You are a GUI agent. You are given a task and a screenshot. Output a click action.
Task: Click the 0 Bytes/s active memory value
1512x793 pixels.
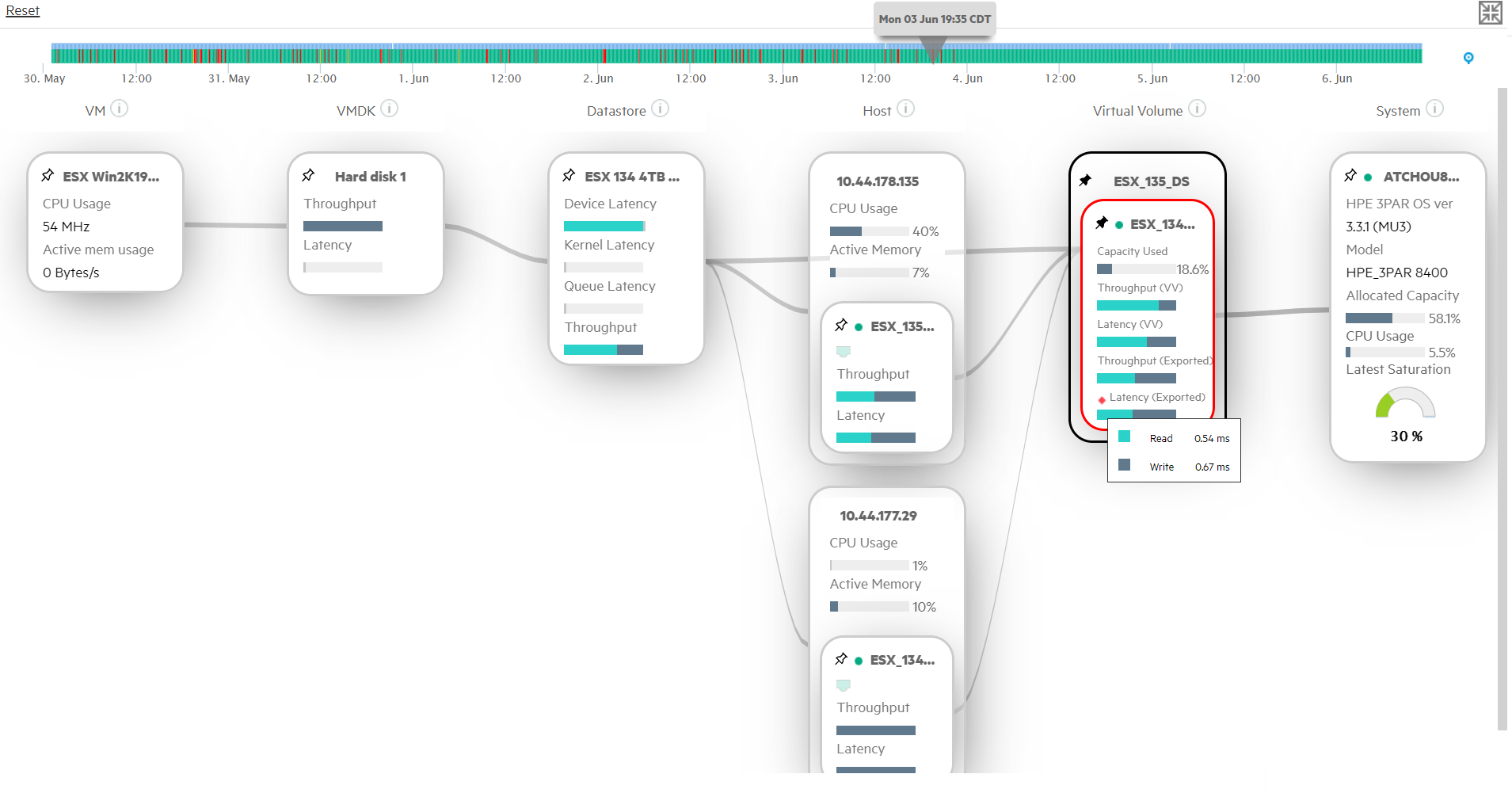(71, 273)
